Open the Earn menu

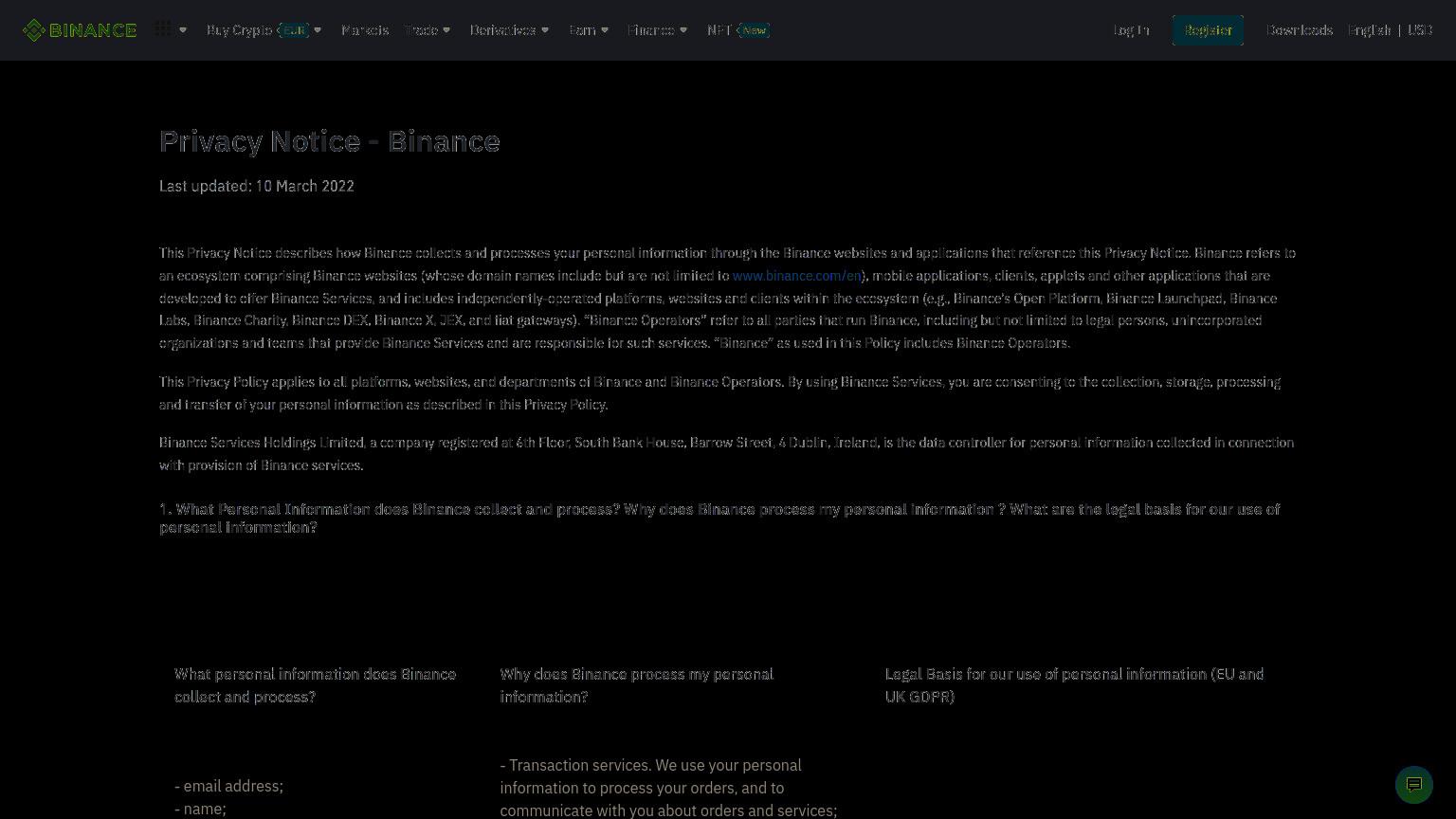point(582,30)
